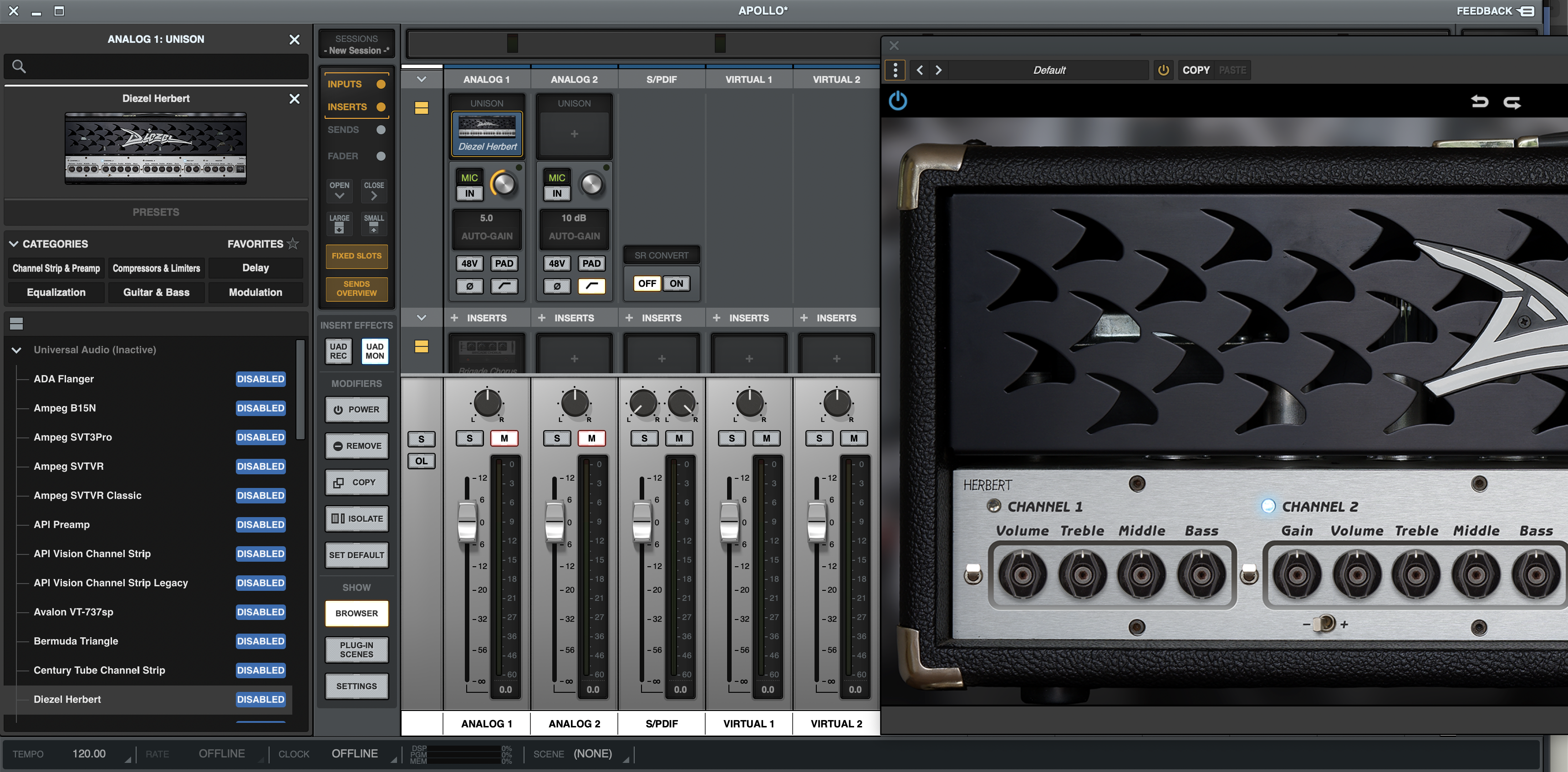
Task: Collapse the Universal Audio plugin list
Action: (16, 350)
